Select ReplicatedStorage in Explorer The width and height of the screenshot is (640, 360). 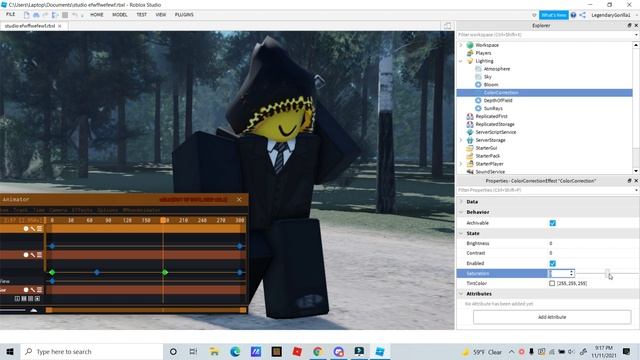tap(495, 124)
